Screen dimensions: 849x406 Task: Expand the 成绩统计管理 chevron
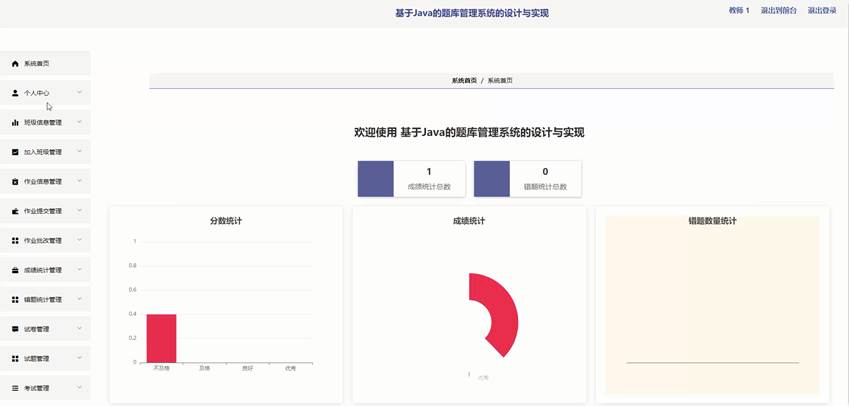(x=80, y=270)
